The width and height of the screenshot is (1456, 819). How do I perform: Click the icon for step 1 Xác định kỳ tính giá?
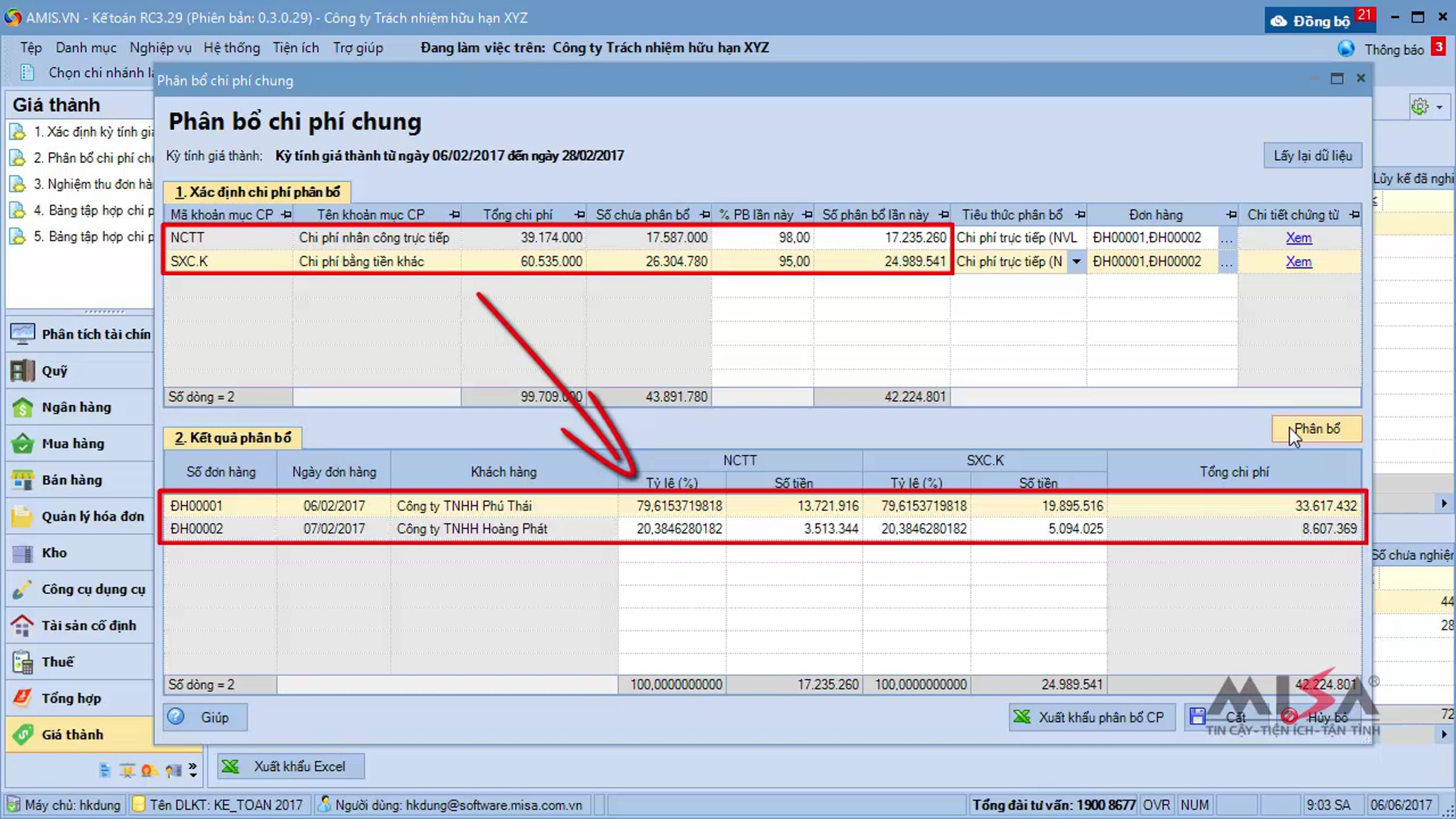tap(18, 132)
